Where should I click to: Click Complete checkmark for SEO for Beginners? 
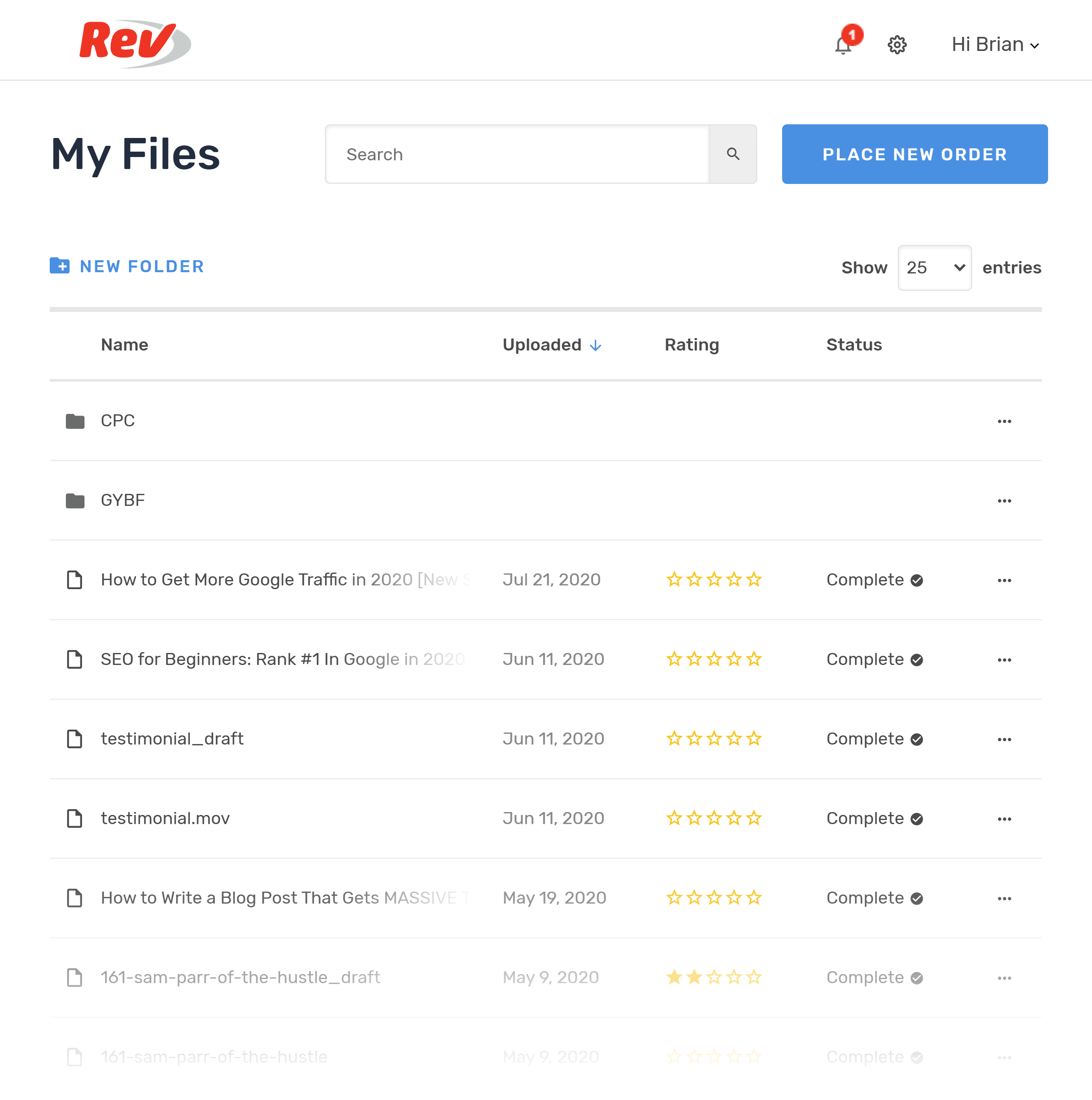917,660
